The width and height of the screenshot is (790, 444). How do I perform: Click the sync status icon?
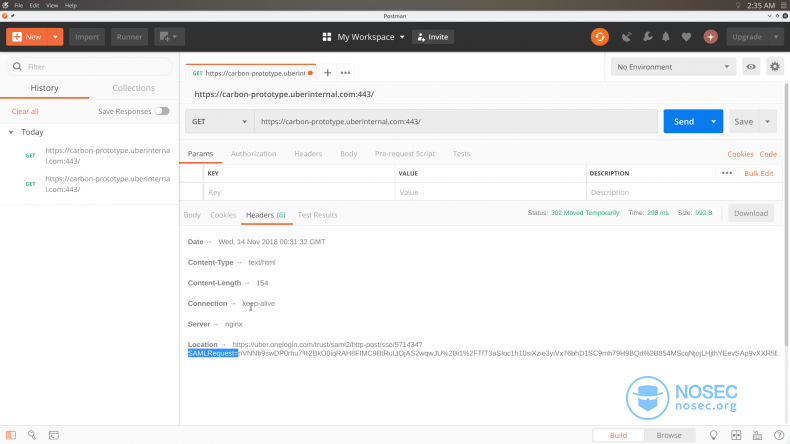600,37
